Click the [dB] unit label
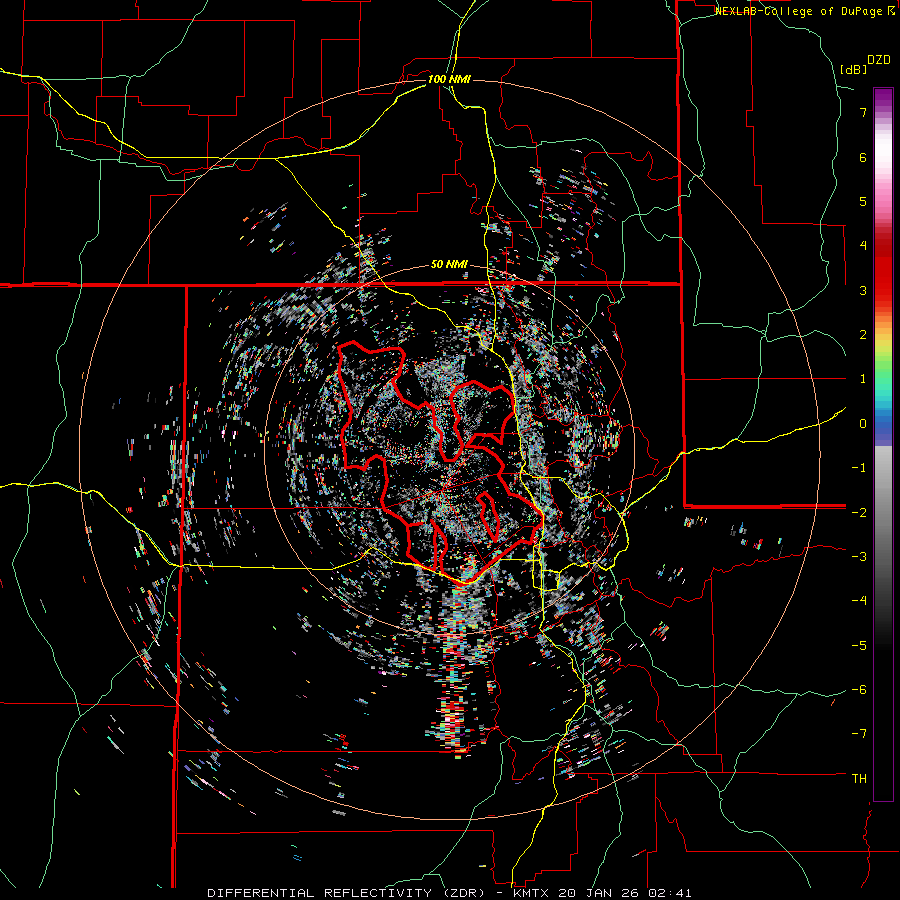Image resolution: width=900 pixels, height=900 pixels. (x=853, y=69)
